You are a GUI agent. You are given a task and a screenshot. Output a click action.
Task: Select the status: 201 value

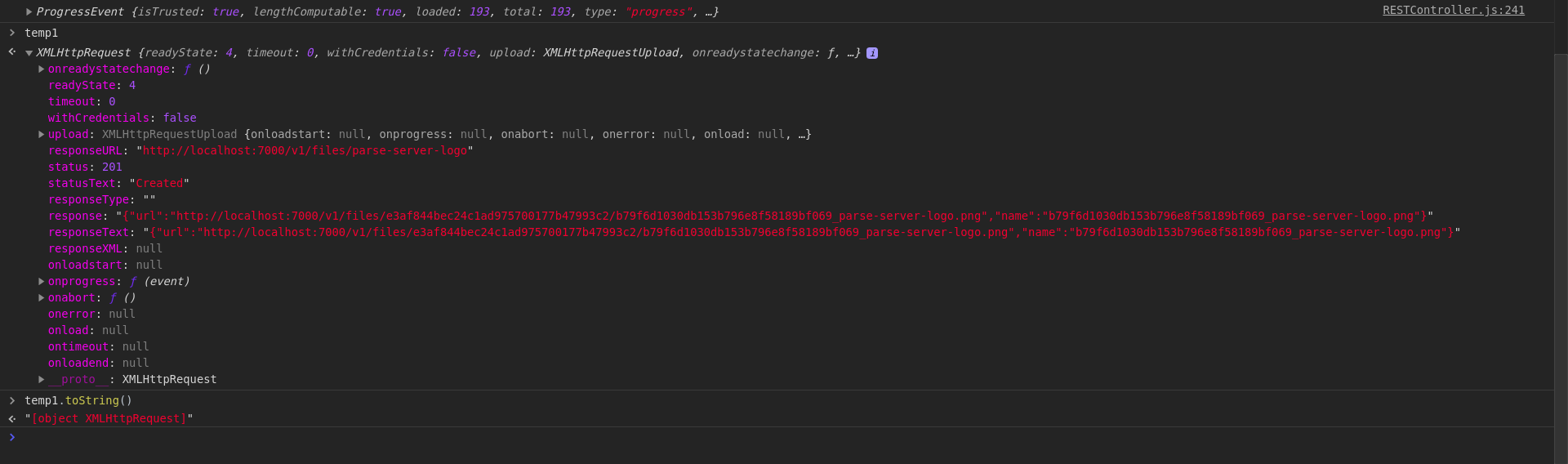tap(112, 167)
